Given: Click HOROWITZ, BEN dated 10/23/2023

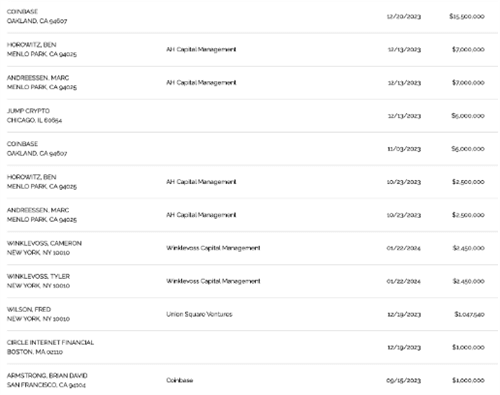Looking at the screenshot, I should tap(32, 177).
